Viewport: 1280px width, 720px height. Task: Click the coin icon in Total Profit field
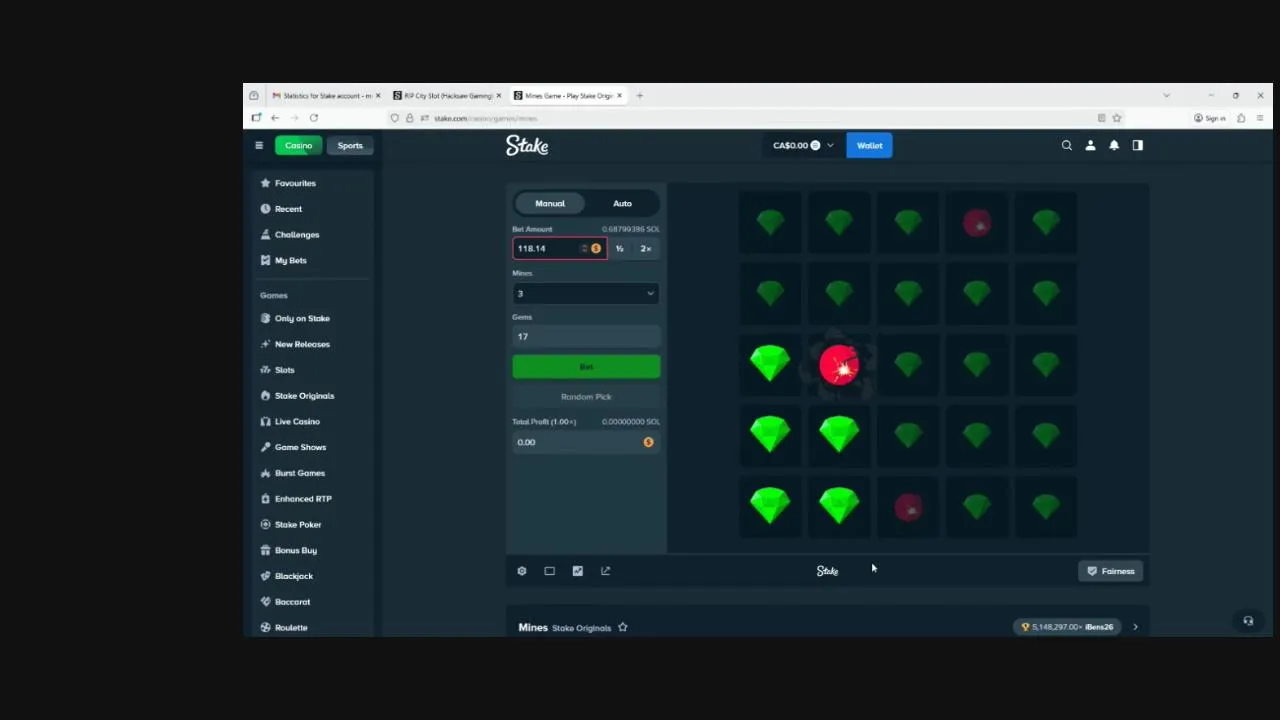click(x=648, y=442)
